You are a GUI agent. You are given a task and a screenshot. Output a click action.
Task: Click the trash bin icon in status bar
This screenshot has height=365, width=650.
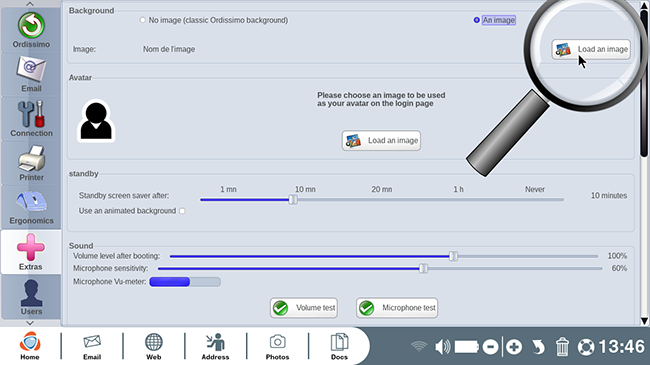coord(562,347)
